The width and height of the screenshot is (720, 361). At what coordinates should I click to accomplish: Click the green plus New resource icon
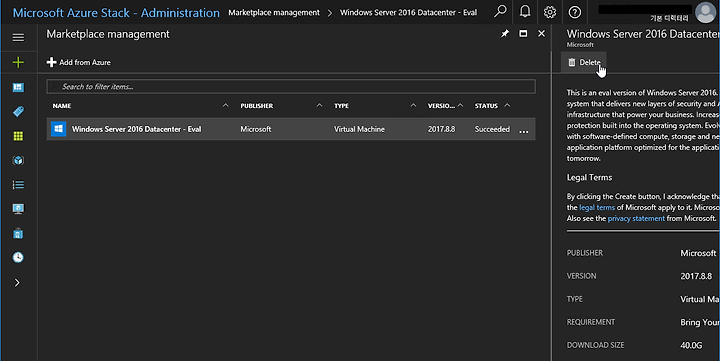(x=18, y=62)
